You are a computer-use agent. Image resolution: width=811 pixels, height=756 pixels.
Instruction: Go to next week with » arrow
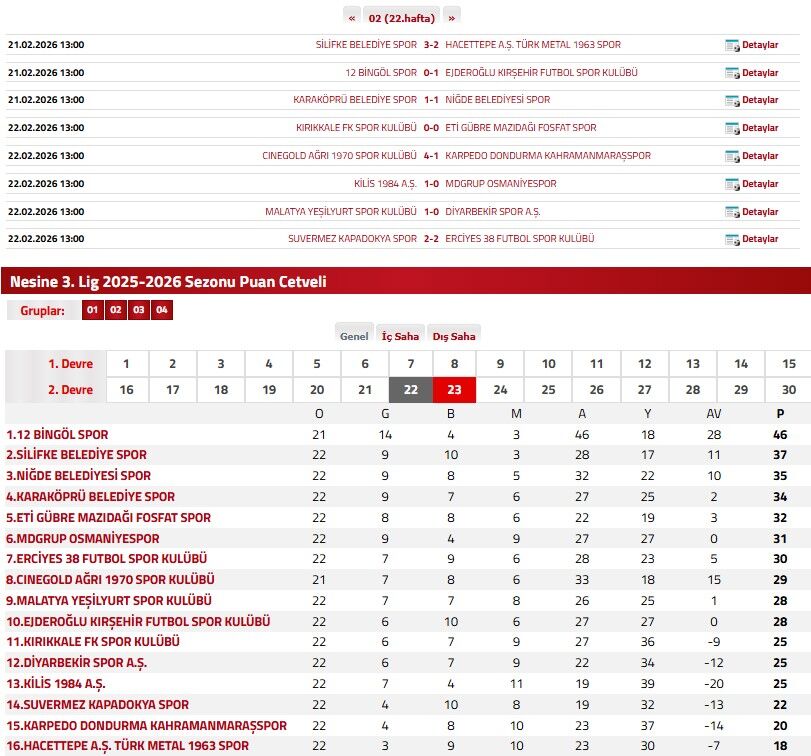(x=452, y=18)
